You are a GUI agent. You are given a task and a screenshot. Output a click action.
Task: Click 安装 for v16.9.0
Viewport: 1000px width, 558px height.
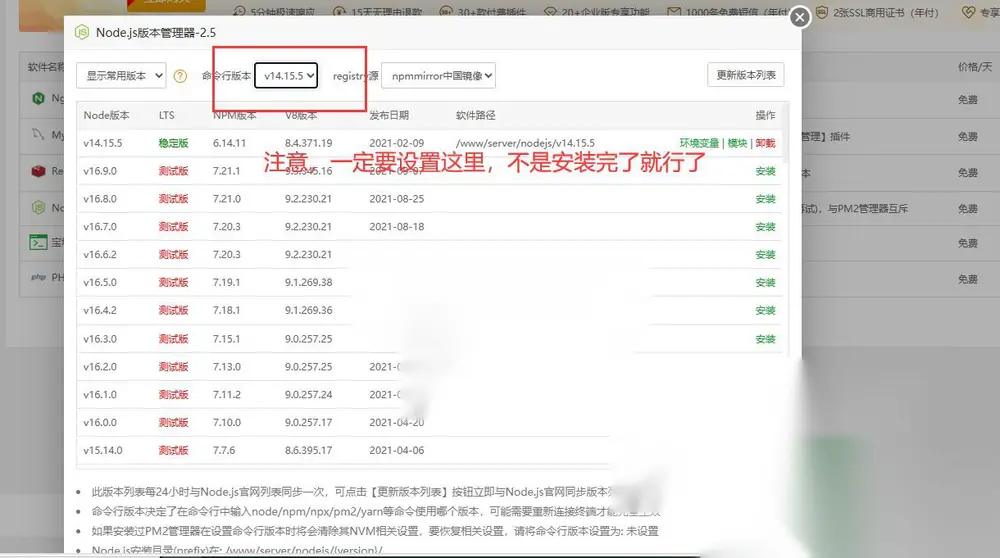click(765, 171)
